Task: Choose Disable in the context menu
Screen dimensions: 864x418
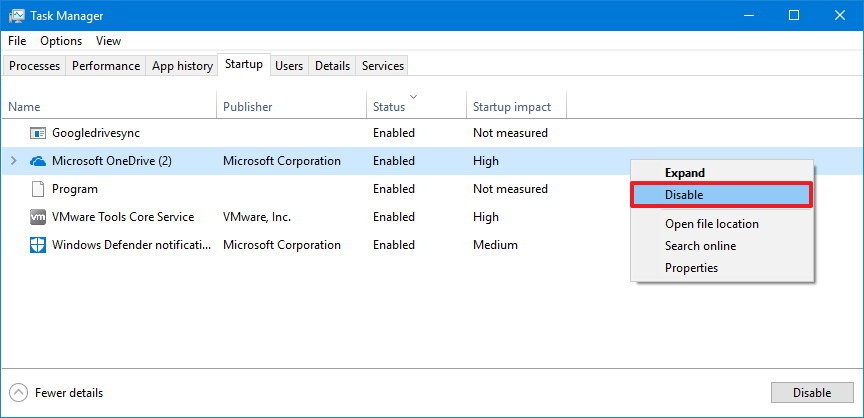Action: click(722, 195)
